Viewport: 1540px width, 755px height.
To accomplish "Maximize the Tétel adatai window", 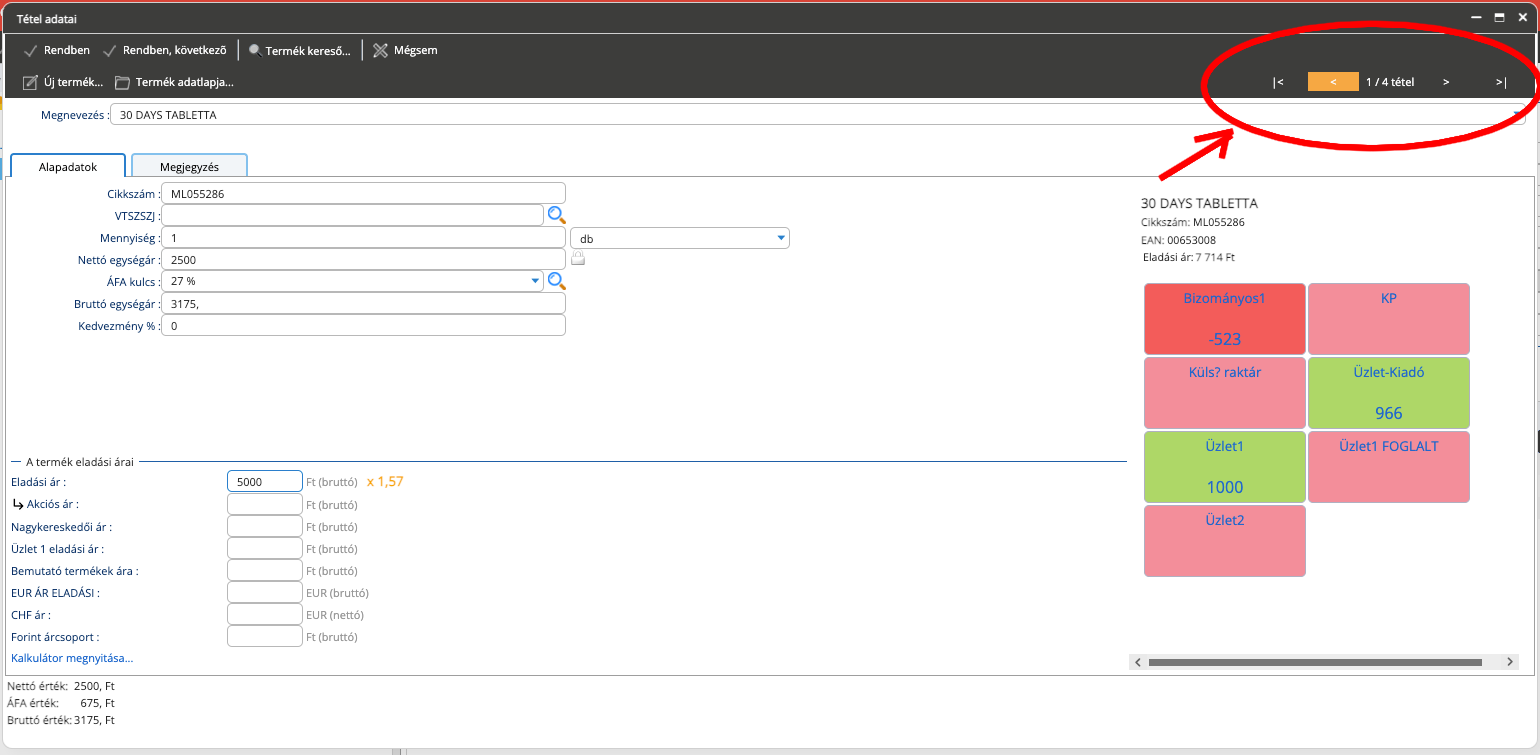I will pos(1499,18).
